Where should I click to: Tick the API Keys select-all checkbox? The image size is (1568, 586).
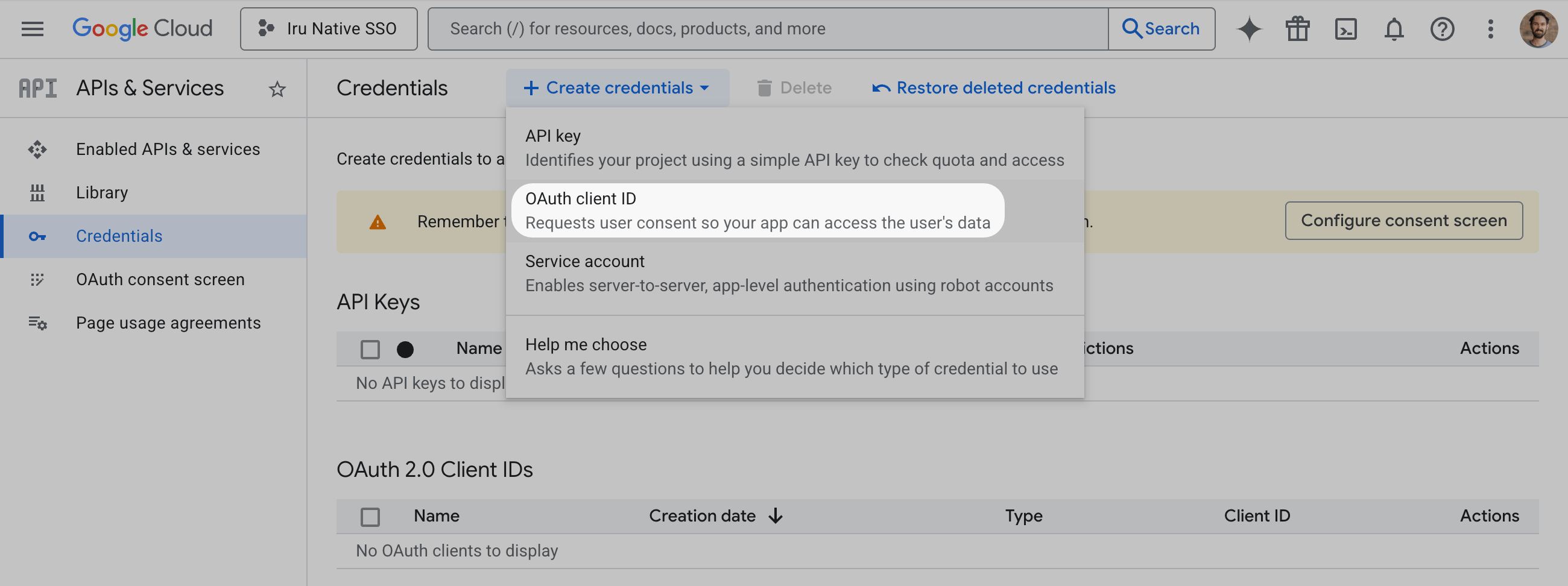(x=370, y=349)
